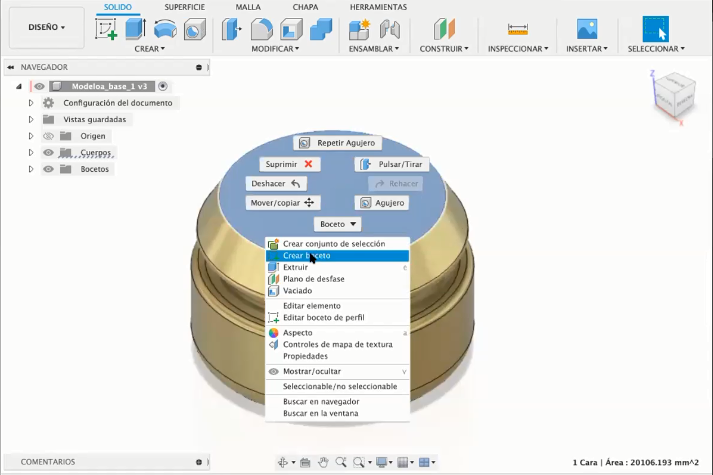Image resolution: width=713 pixels, height=475 pixels.
Task: Select the Revolve tool icon
Action: point(165,30)
